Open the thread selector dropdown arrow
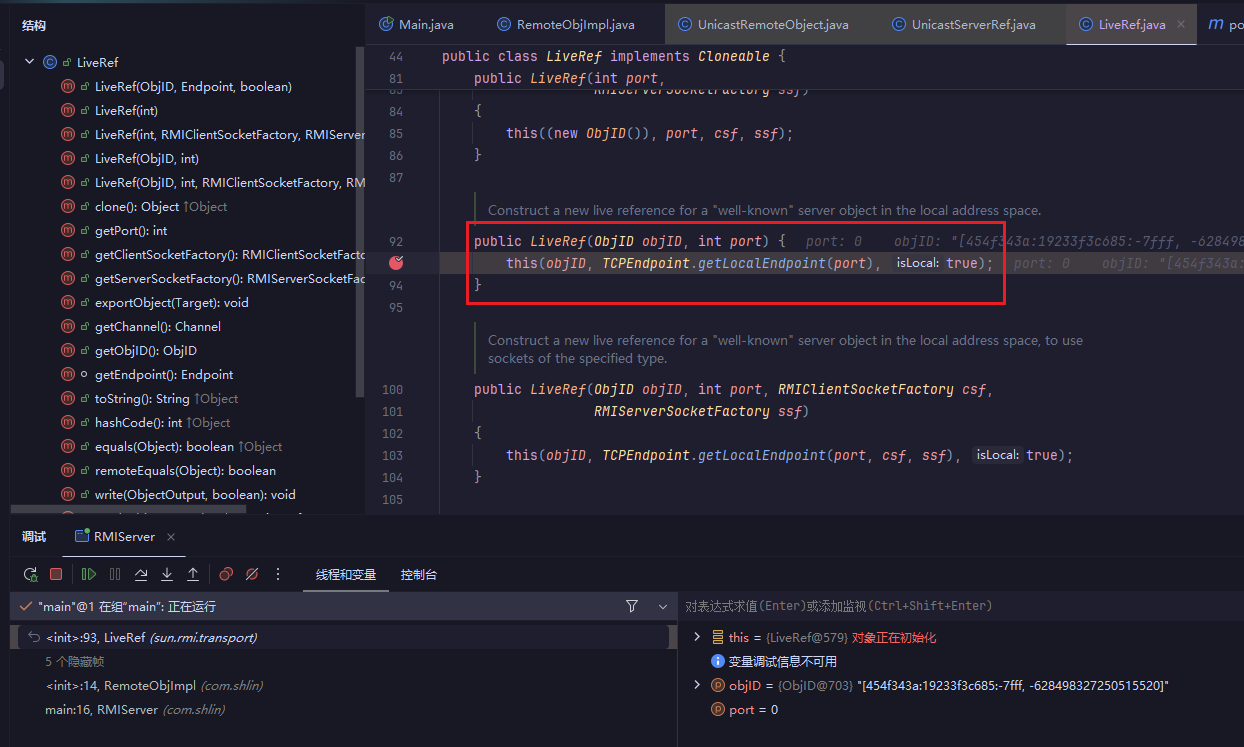Image resolution: width=1244 pixels, height=747 pixels. (x=662, y=606)
